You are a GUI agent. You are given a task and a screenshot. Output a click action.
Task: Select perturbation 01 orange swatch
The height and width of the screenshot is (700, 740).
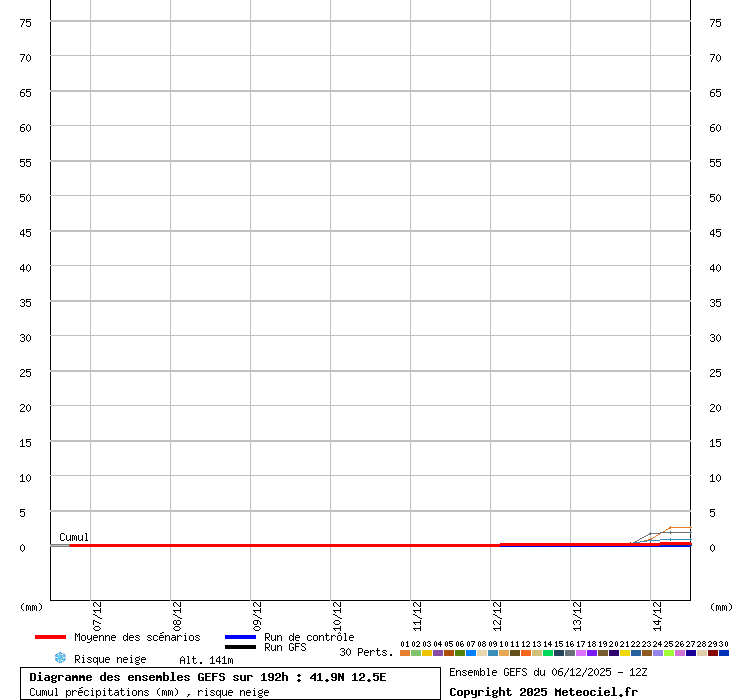click(404, 653)
